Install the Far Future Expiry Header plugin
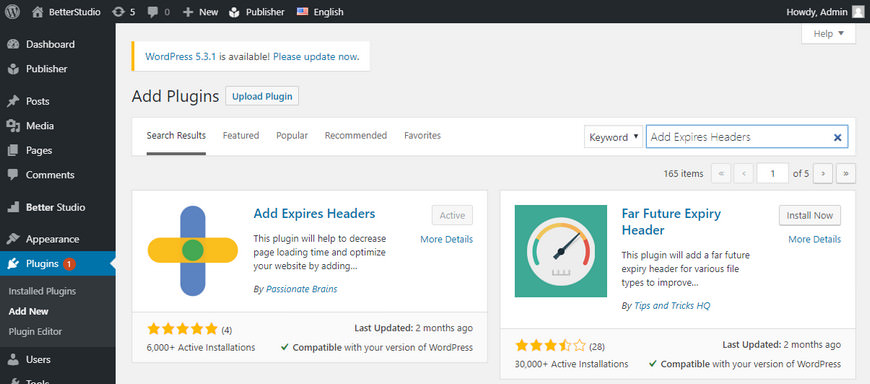This screenshot has width=870, height=384. pos(810,215)
